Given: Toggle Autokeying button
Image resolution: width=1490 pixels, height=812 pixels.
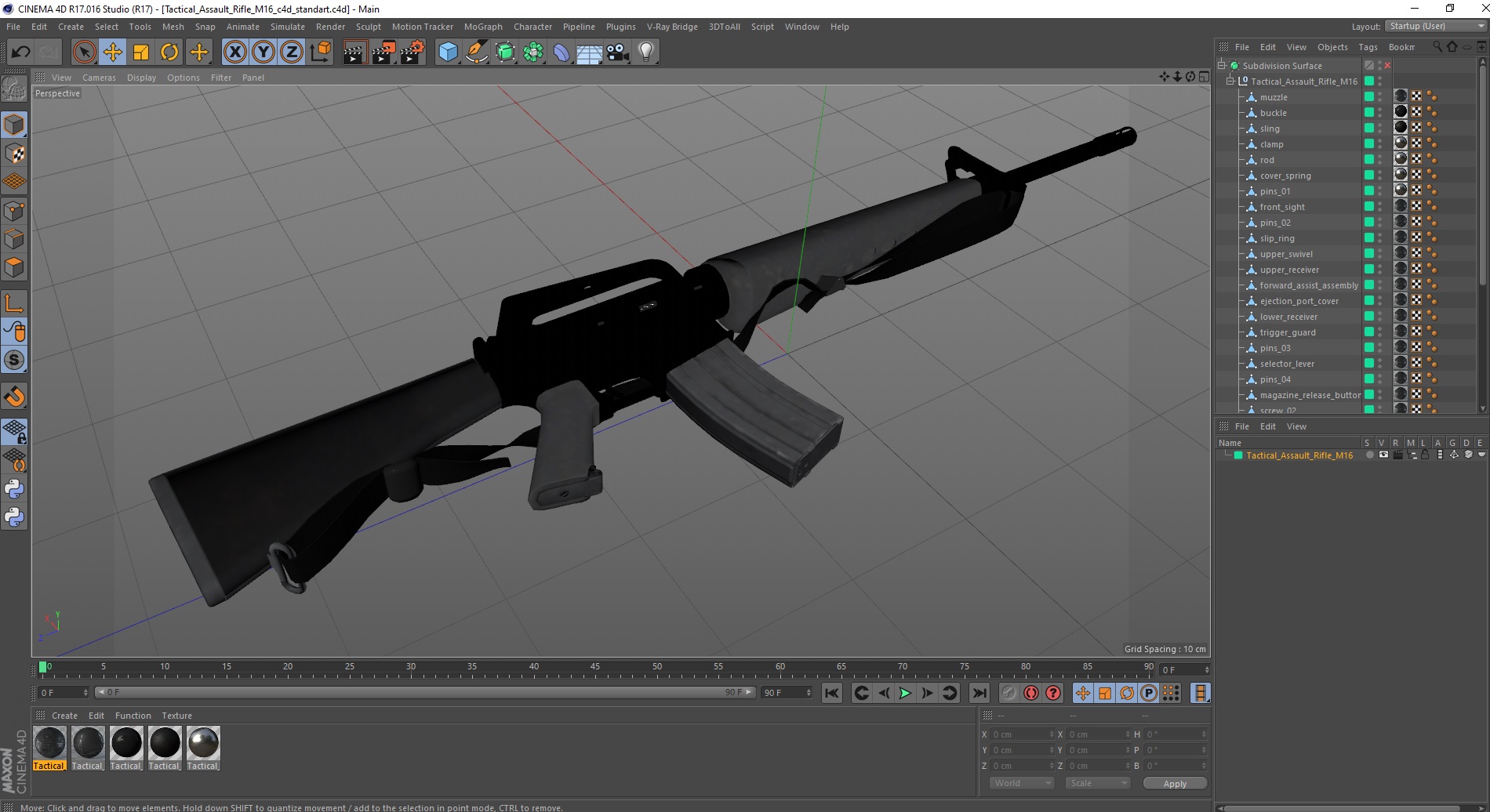Looking at the screenshot, I should 1031,693.
